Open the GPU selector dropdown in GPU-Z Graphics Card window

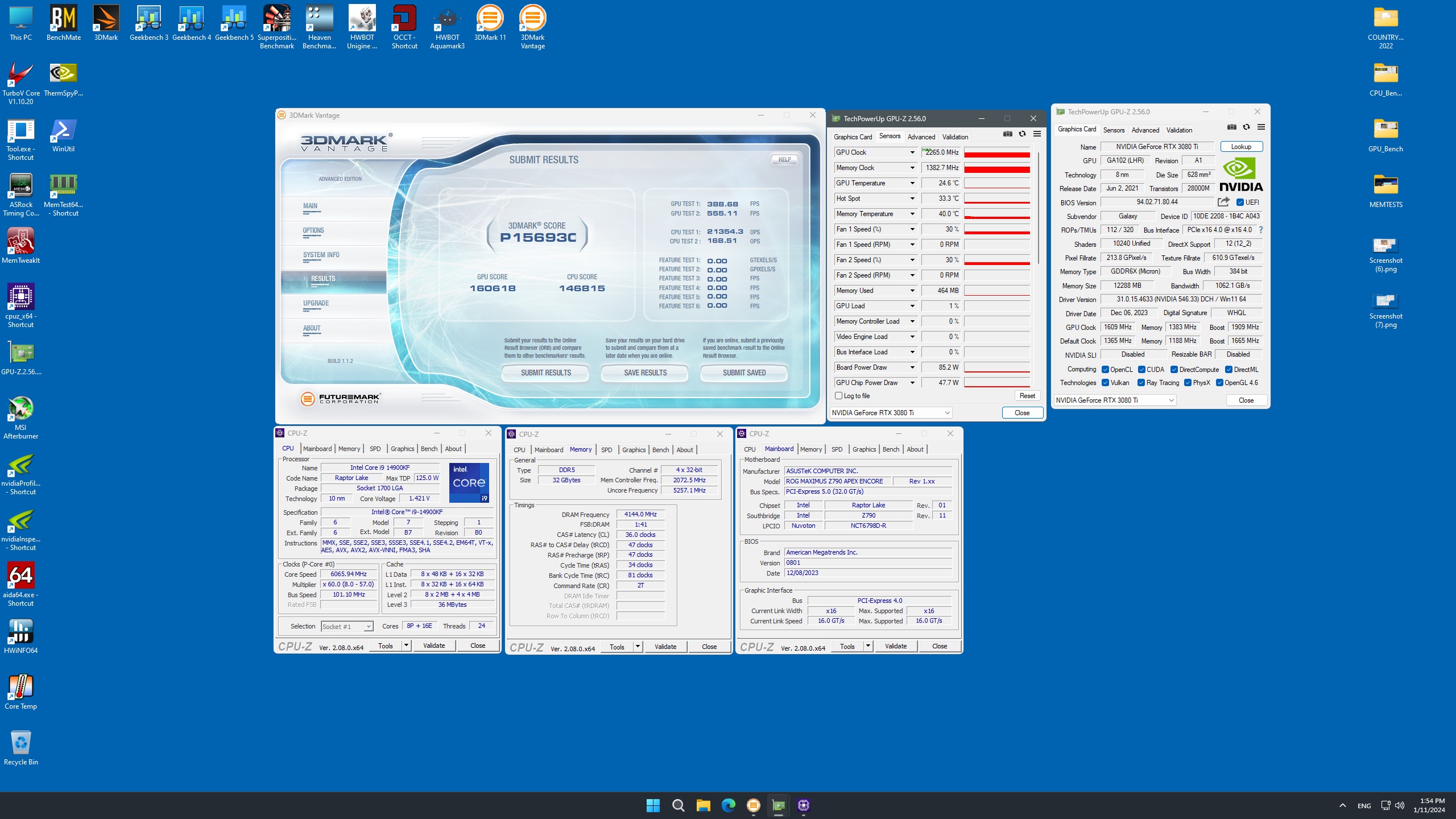tap(1115, 400)
